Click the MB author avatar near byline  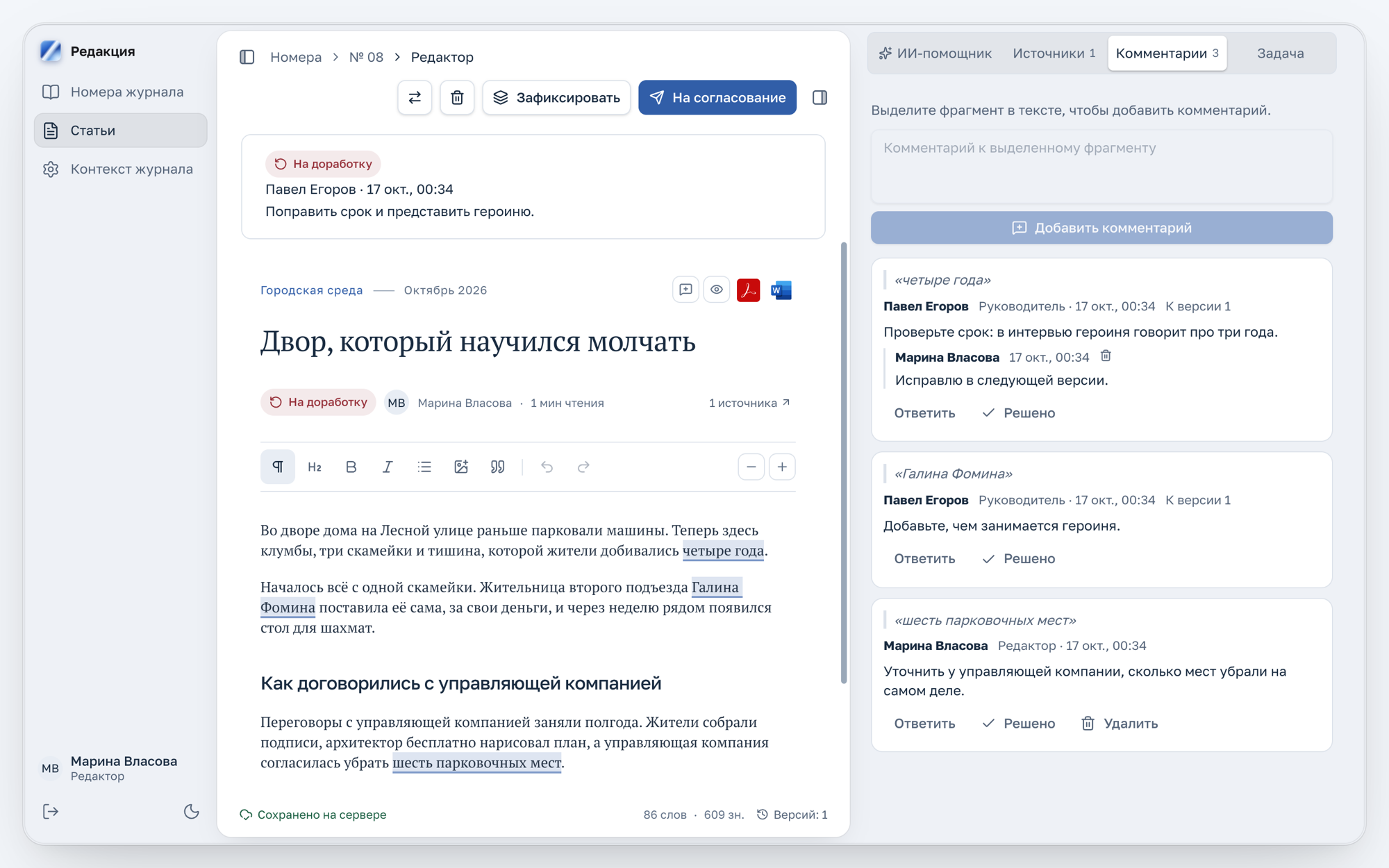pos(397,403)
